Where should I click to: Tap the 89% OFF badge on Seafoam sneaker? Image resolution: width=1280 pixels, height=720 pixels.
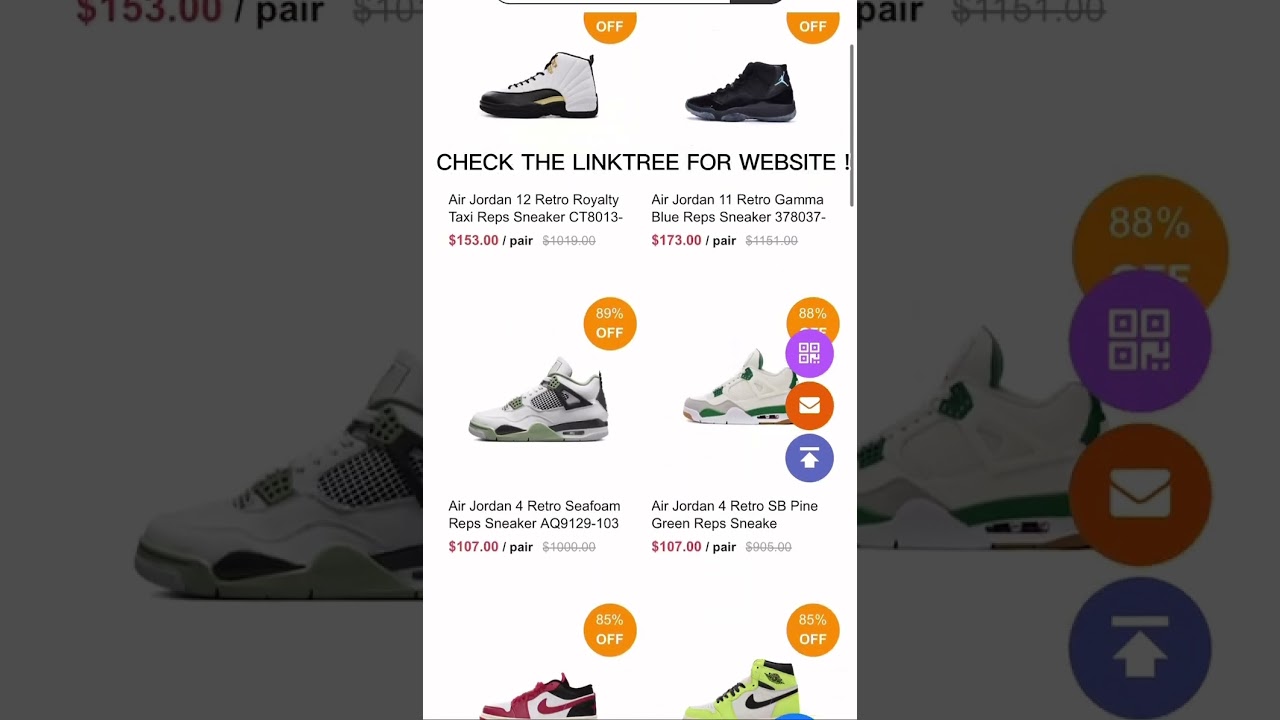point(610,323)
